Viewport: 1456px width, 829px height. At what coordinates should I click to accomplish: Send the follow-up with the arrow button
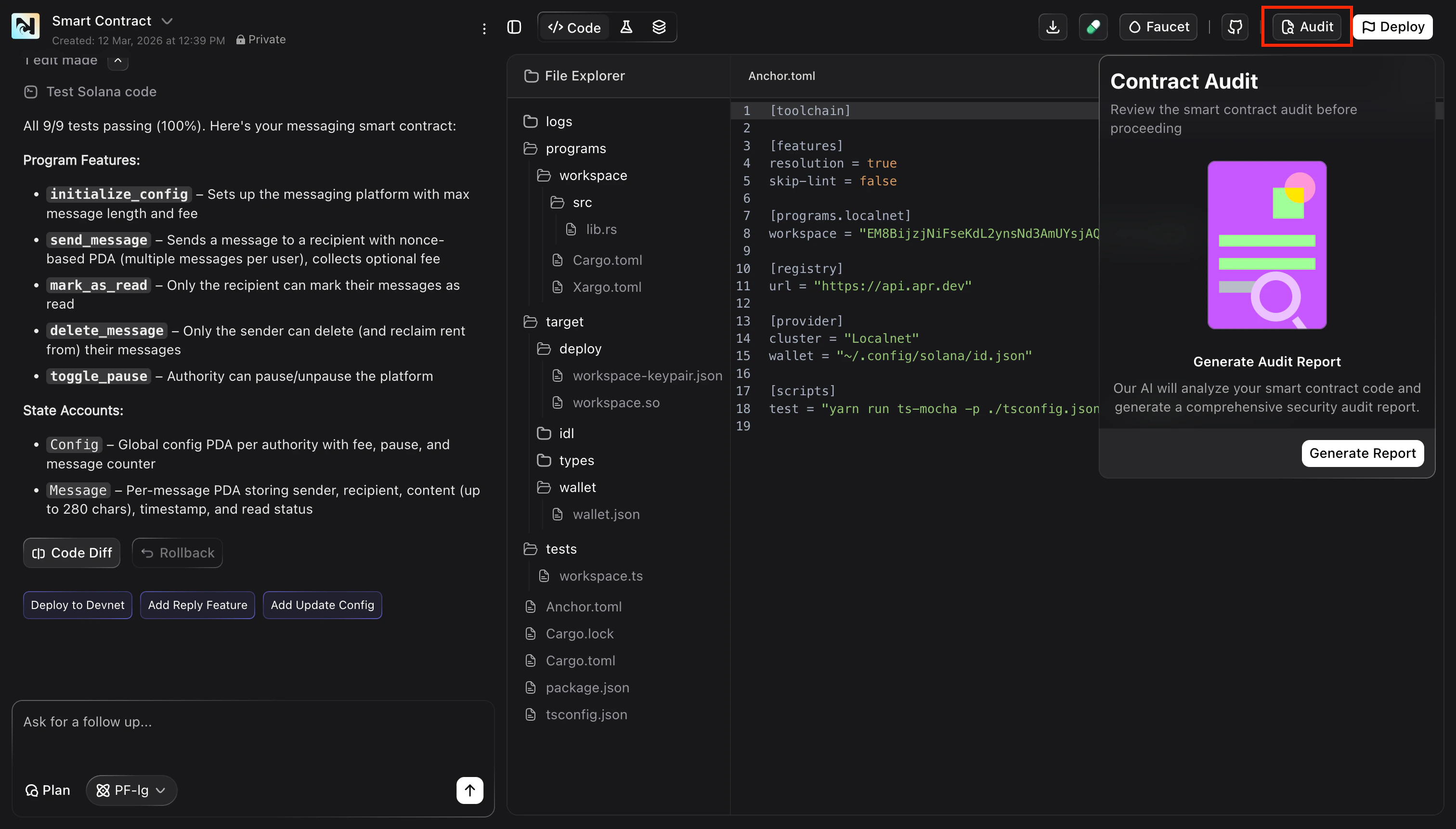coord(469,790)
